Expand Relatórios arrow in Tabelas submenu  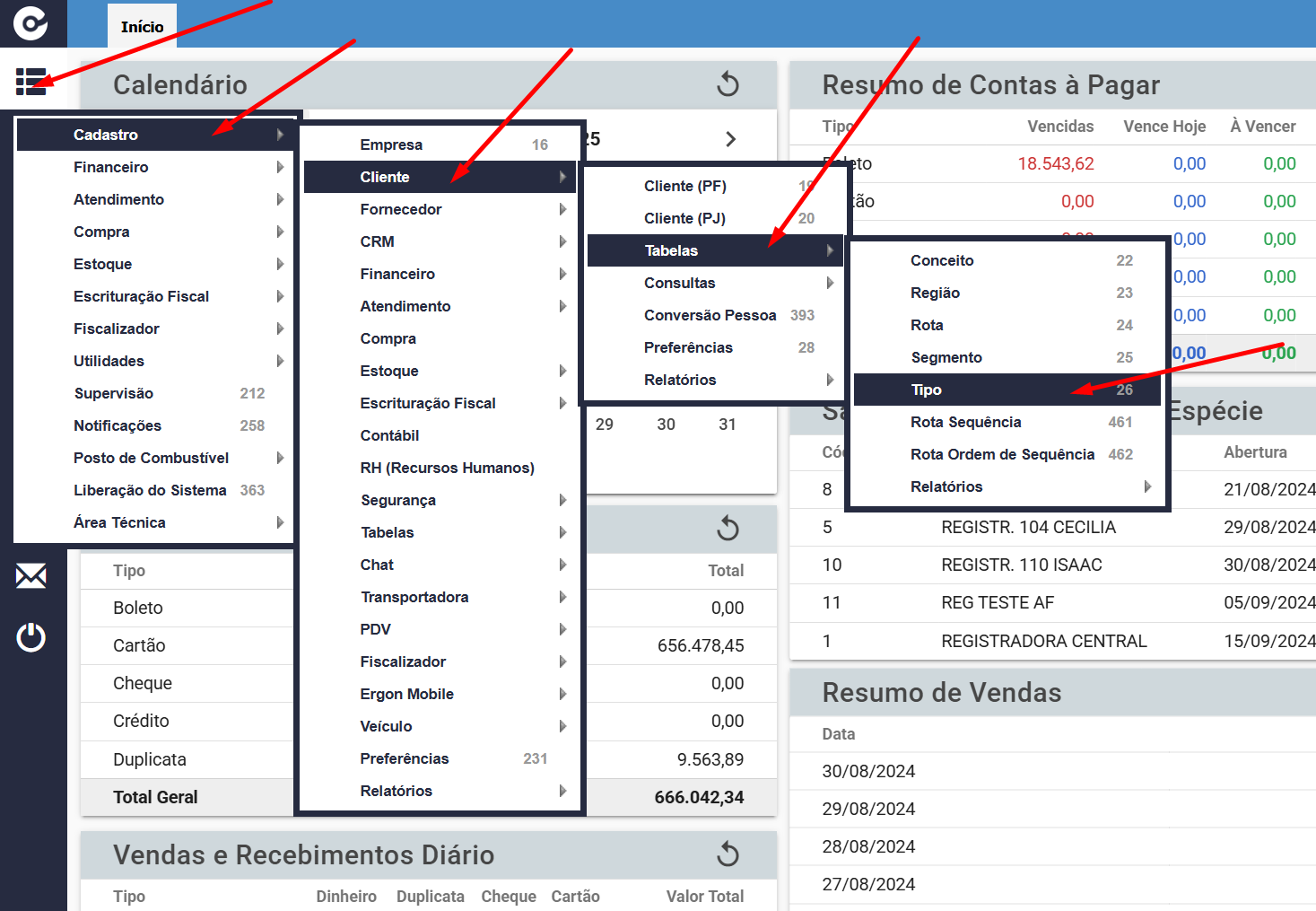1147,486
